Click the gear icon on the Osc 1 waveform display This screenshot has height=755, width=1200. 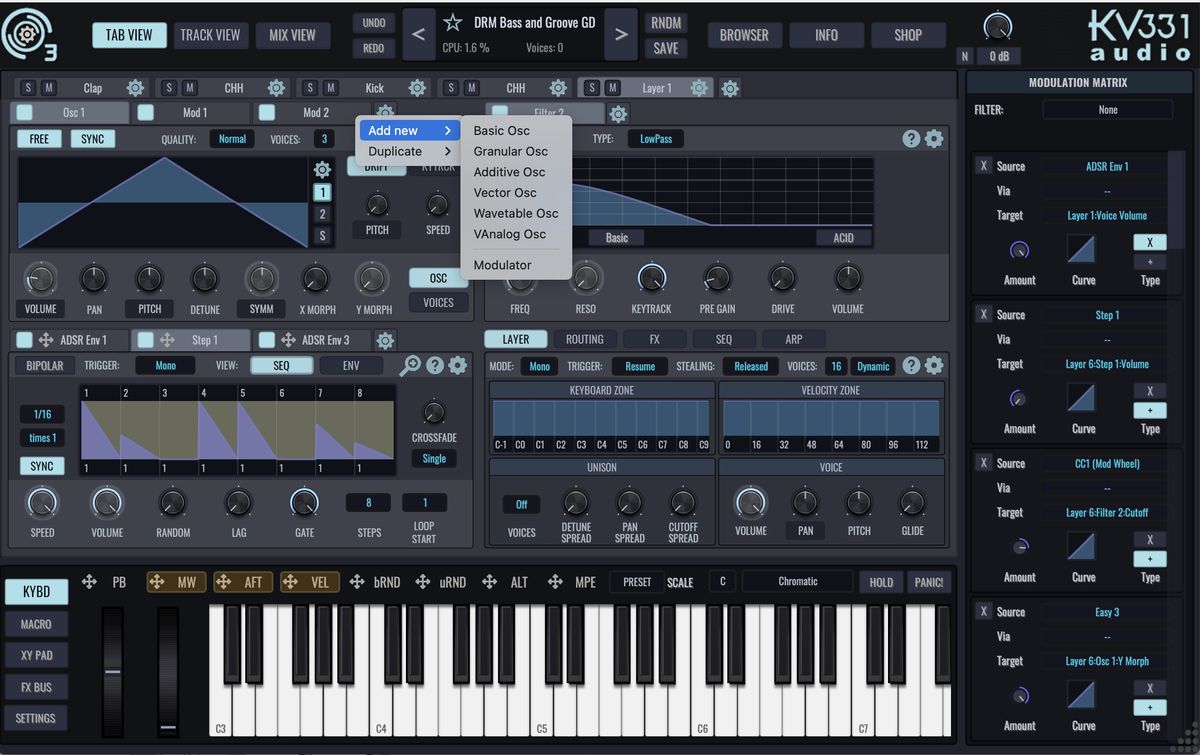322,169
